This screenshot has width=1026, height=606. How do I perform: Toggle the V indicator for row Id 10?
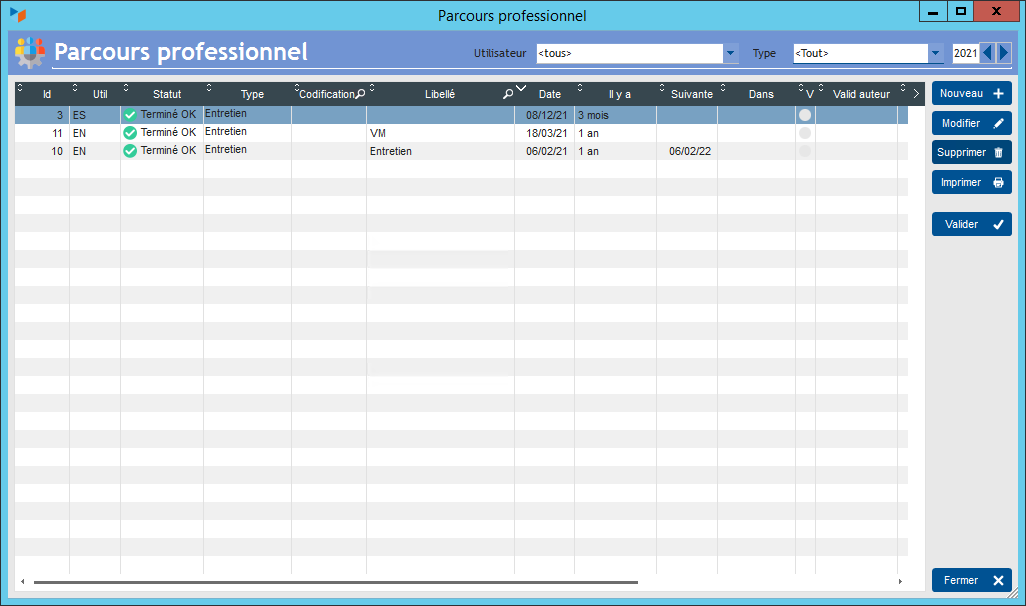(805, 151)
